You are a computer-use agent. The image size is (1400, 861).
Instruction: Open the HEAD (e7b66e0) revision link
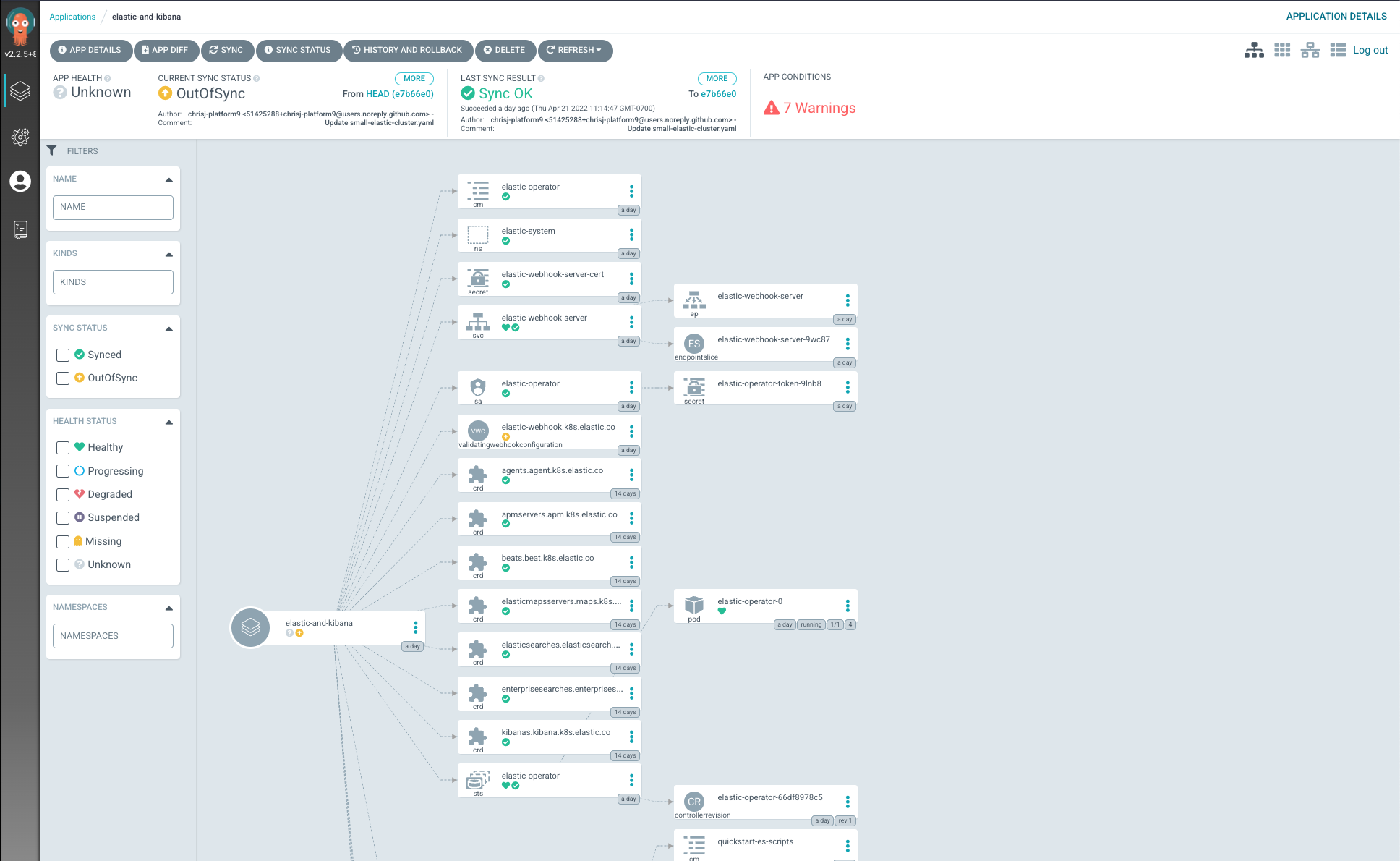coord(400,94)
